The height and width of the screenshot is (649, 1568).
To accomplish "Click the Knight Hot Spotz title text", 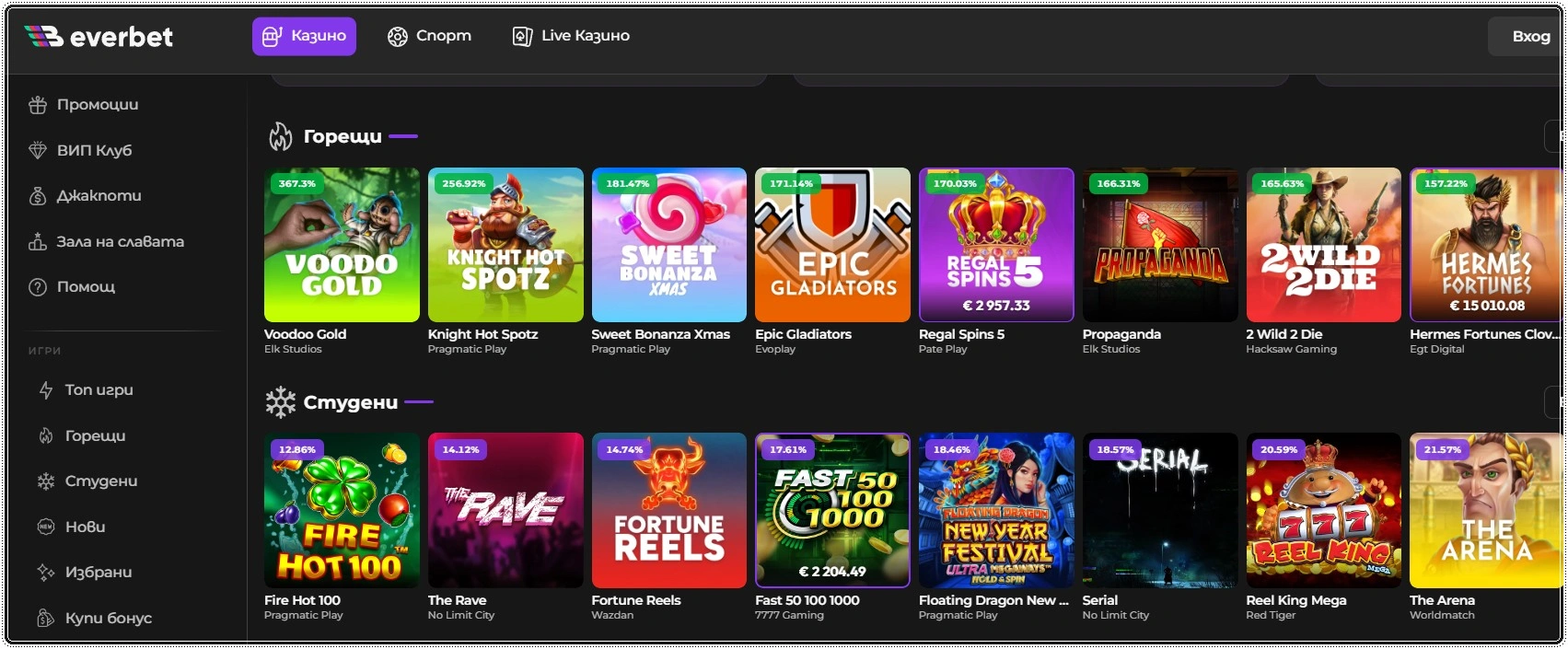I will pyautogui.click(x=482, y=334).
